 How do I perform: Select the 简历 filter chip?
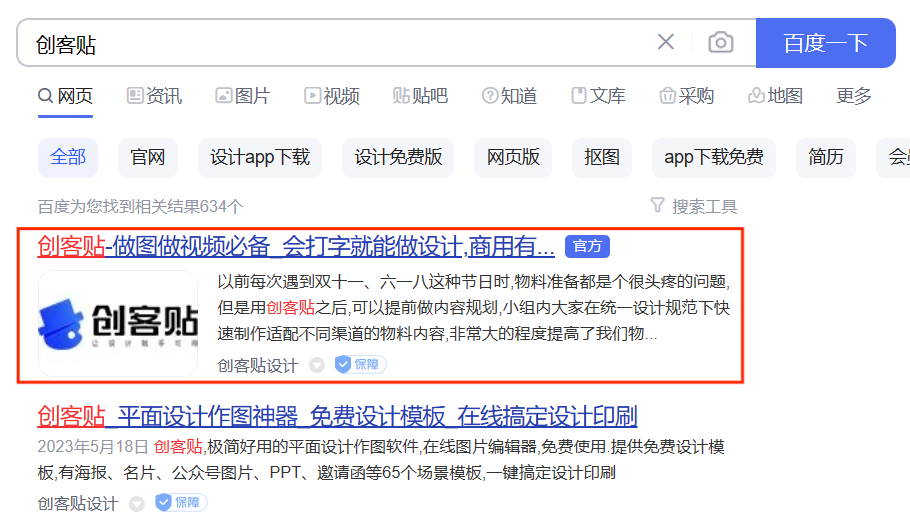click(826, 157)
